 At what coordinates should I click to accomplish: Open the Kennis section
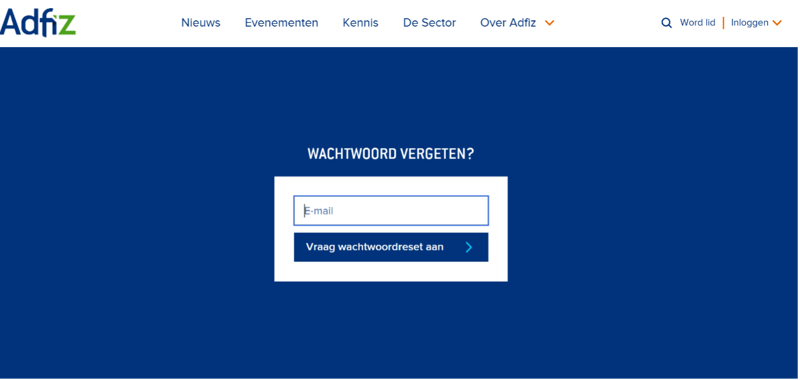pyautogui.click(x=360, y=23)
